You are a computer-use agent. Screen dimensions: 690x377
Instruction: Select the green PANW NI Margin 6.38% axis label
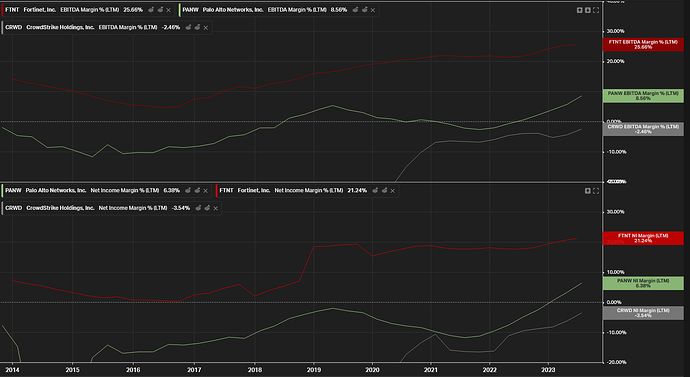tap(643, 283)
